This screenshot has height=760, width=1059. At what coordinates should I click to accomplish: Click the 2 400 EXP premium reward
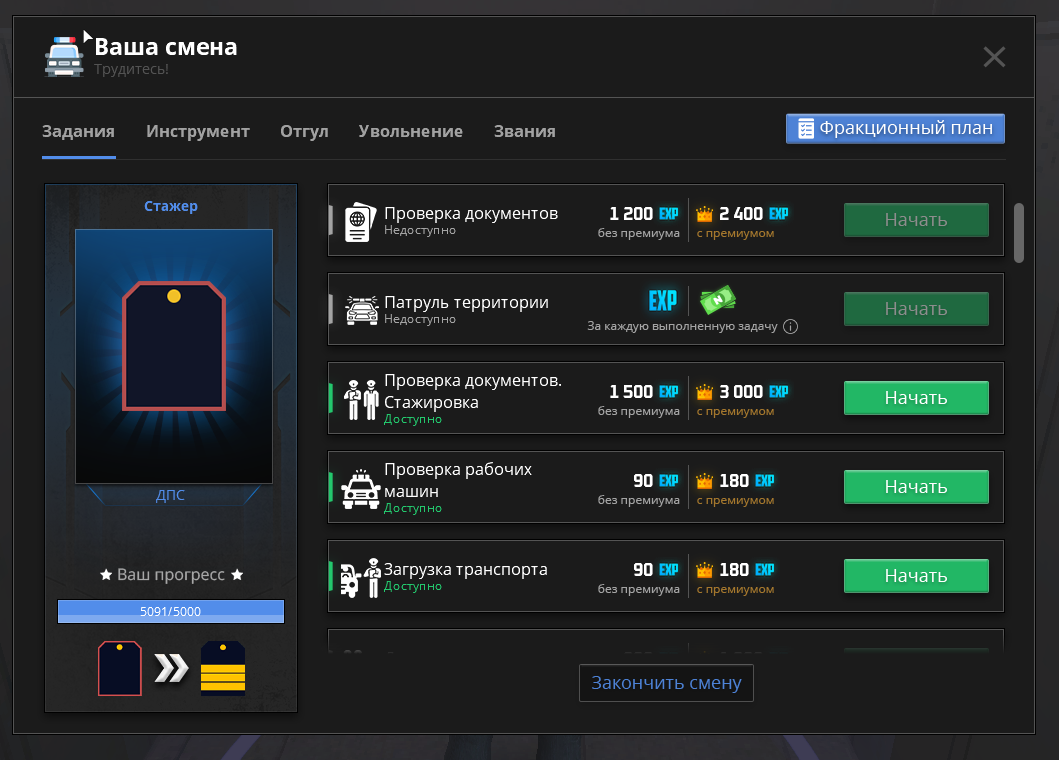tap(754, 214)
